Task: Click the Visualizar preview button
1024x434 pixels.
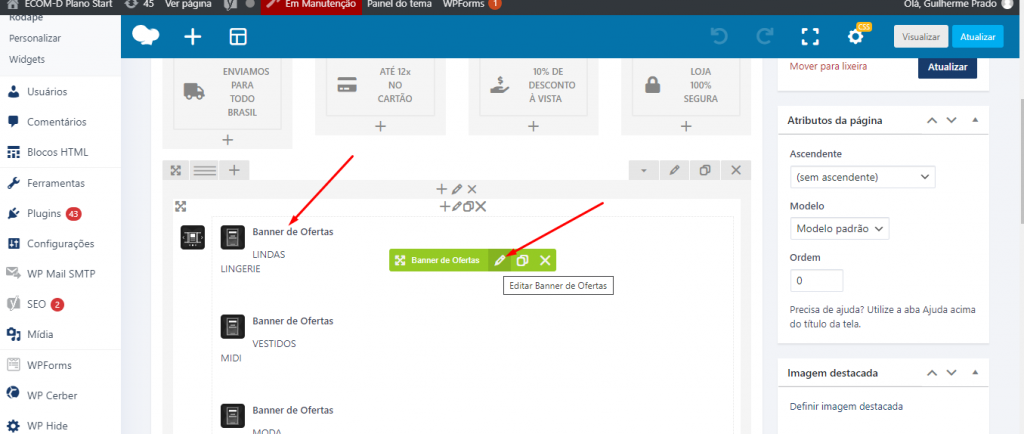Action: 921,37
